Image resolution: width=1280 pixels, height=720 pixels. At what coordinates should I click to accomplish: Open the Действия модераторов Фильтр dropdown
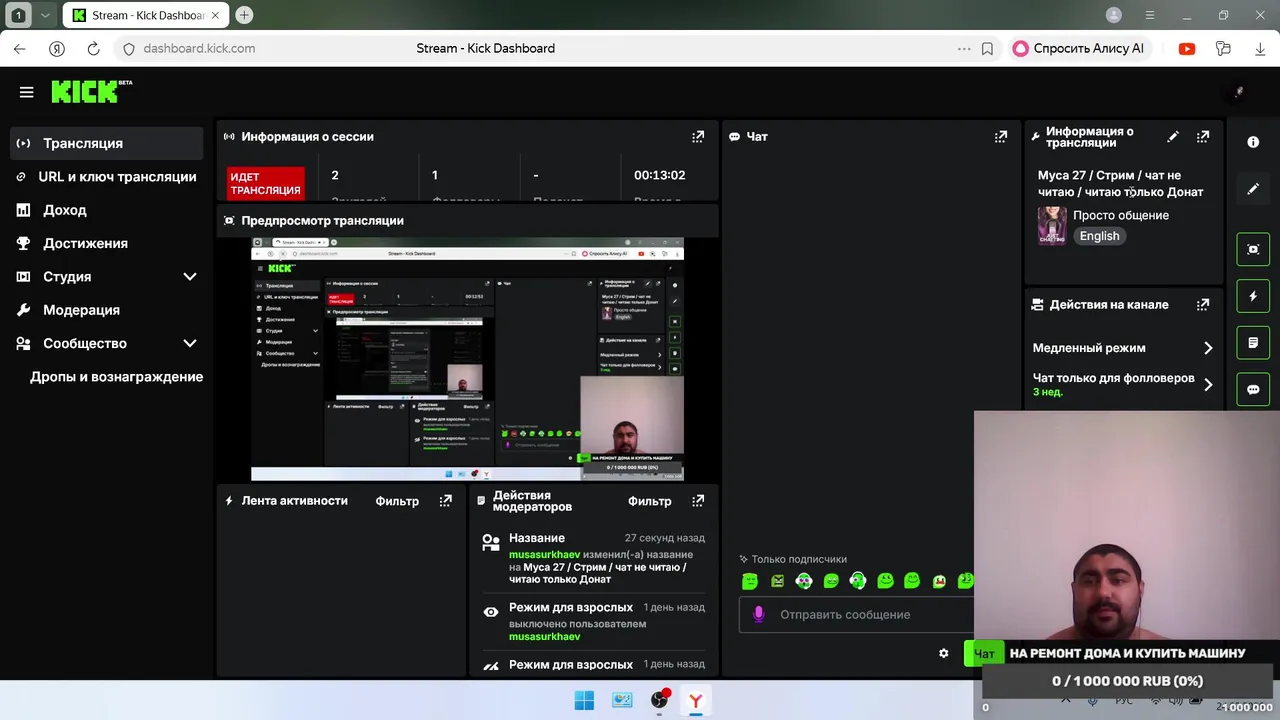(x=650, y=501)
